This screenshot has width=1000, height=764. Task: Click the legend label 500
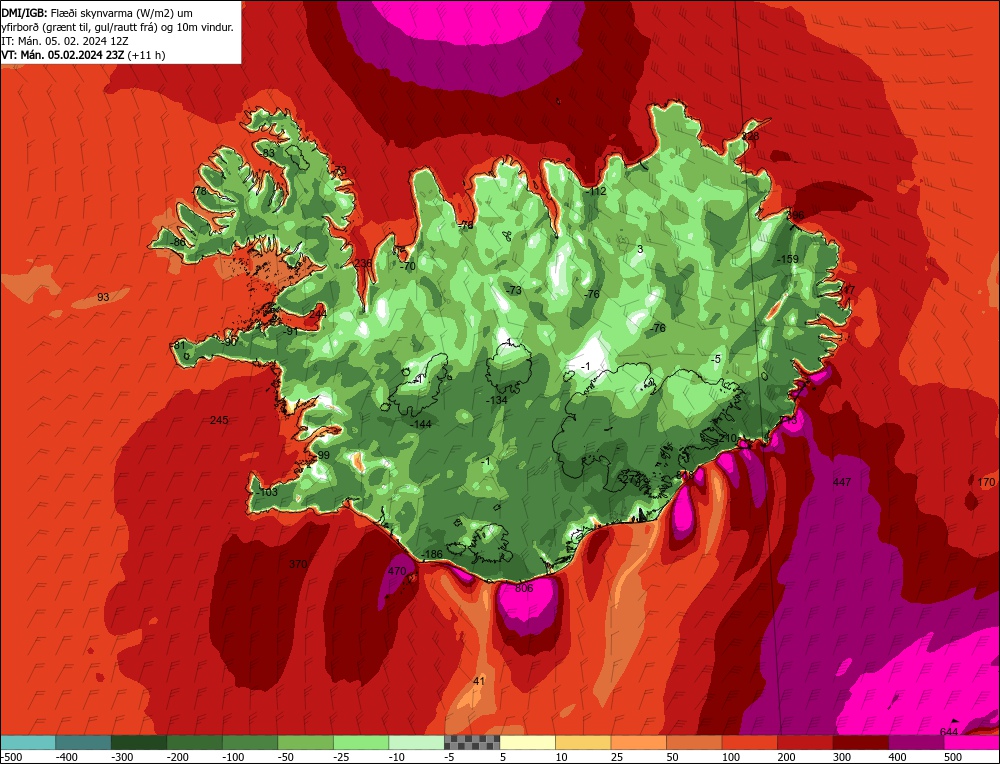coord(953,757)
